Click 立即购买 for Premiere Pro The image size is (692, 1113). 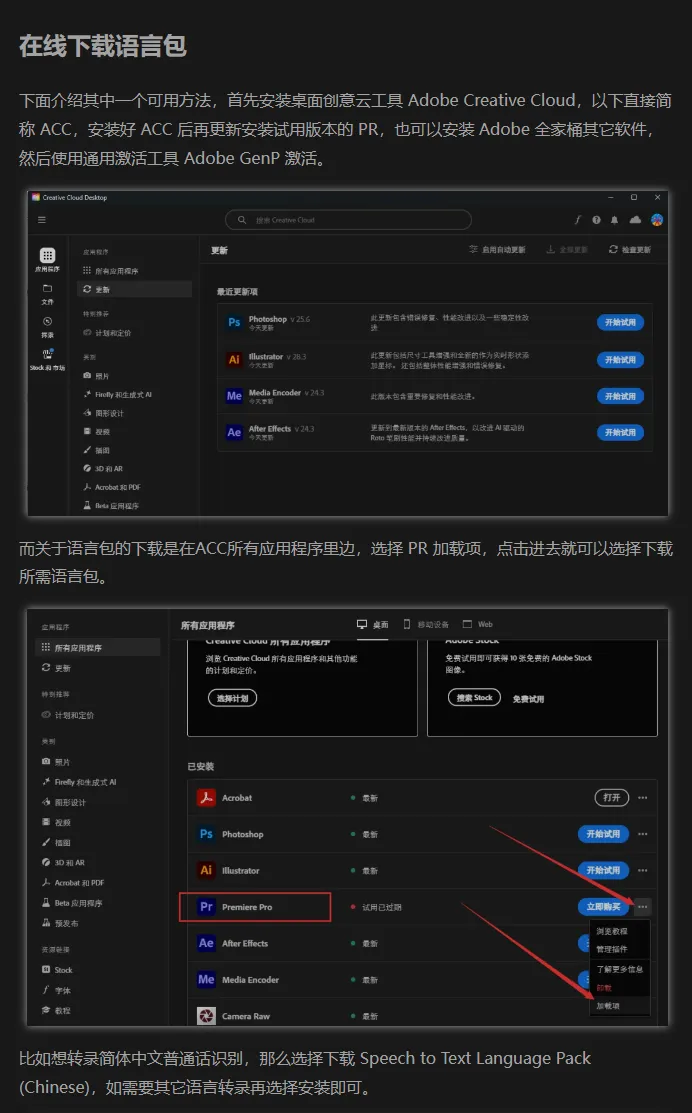pos(603,907)
